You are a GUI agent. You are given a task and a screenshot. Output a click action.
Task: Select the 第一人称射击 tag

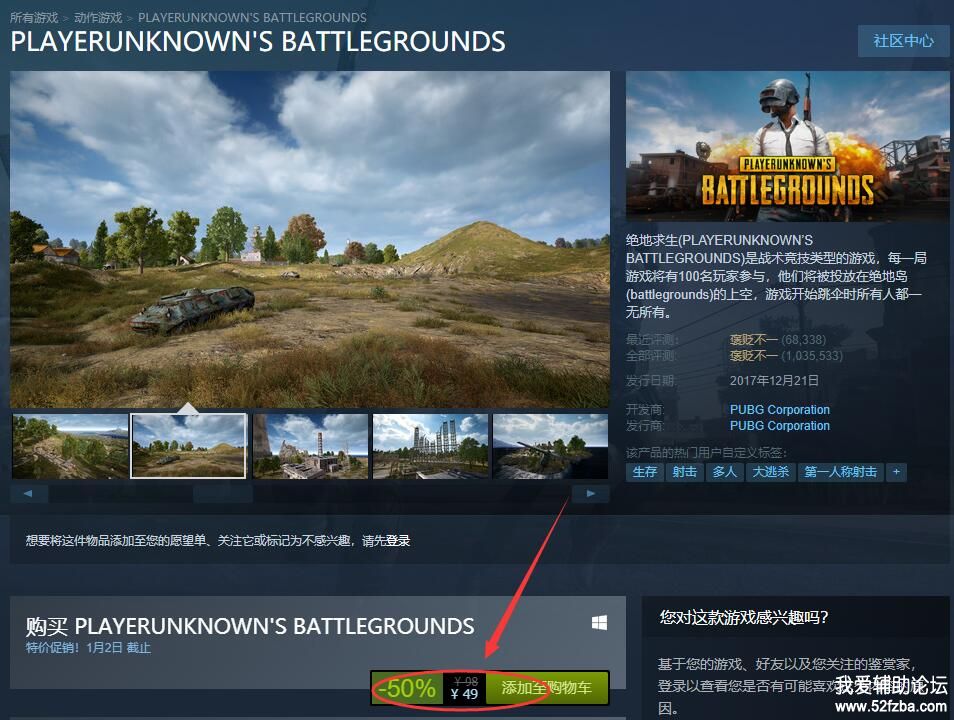[x=840, y=472]
